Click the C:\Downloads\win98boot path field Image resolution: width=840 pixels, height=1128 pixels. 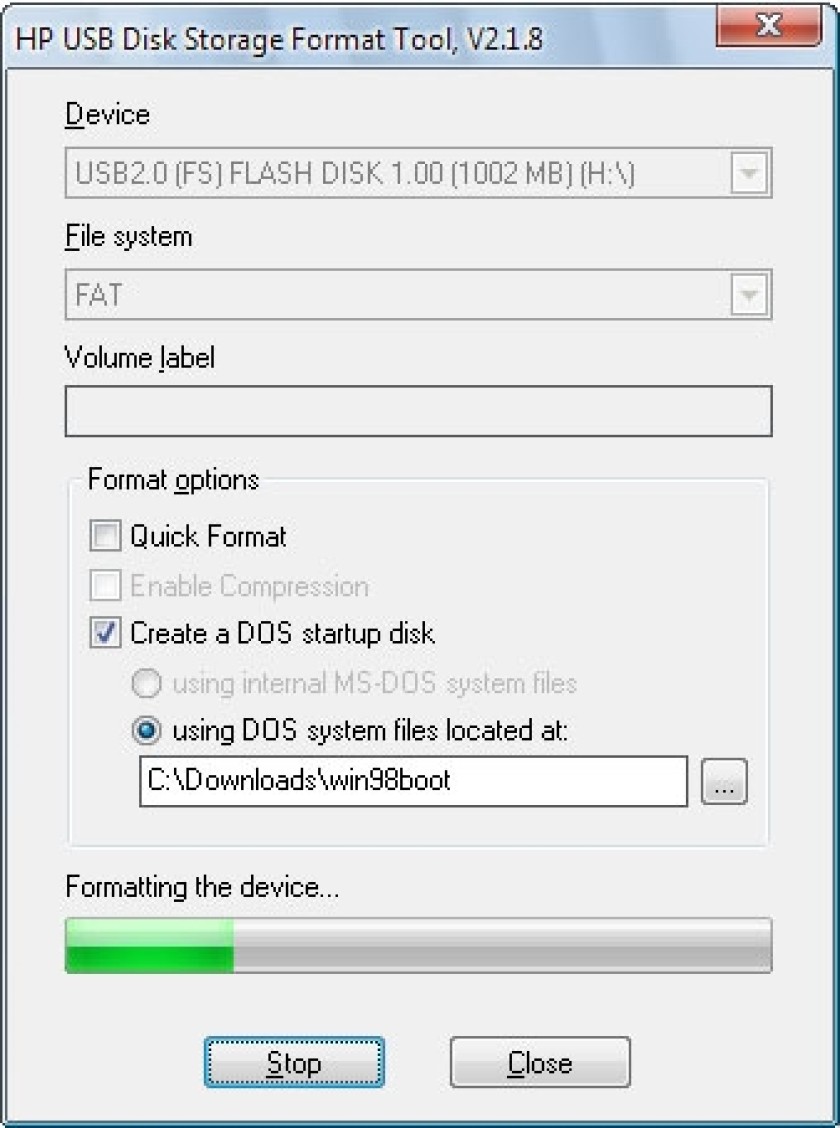pos(414,781)
